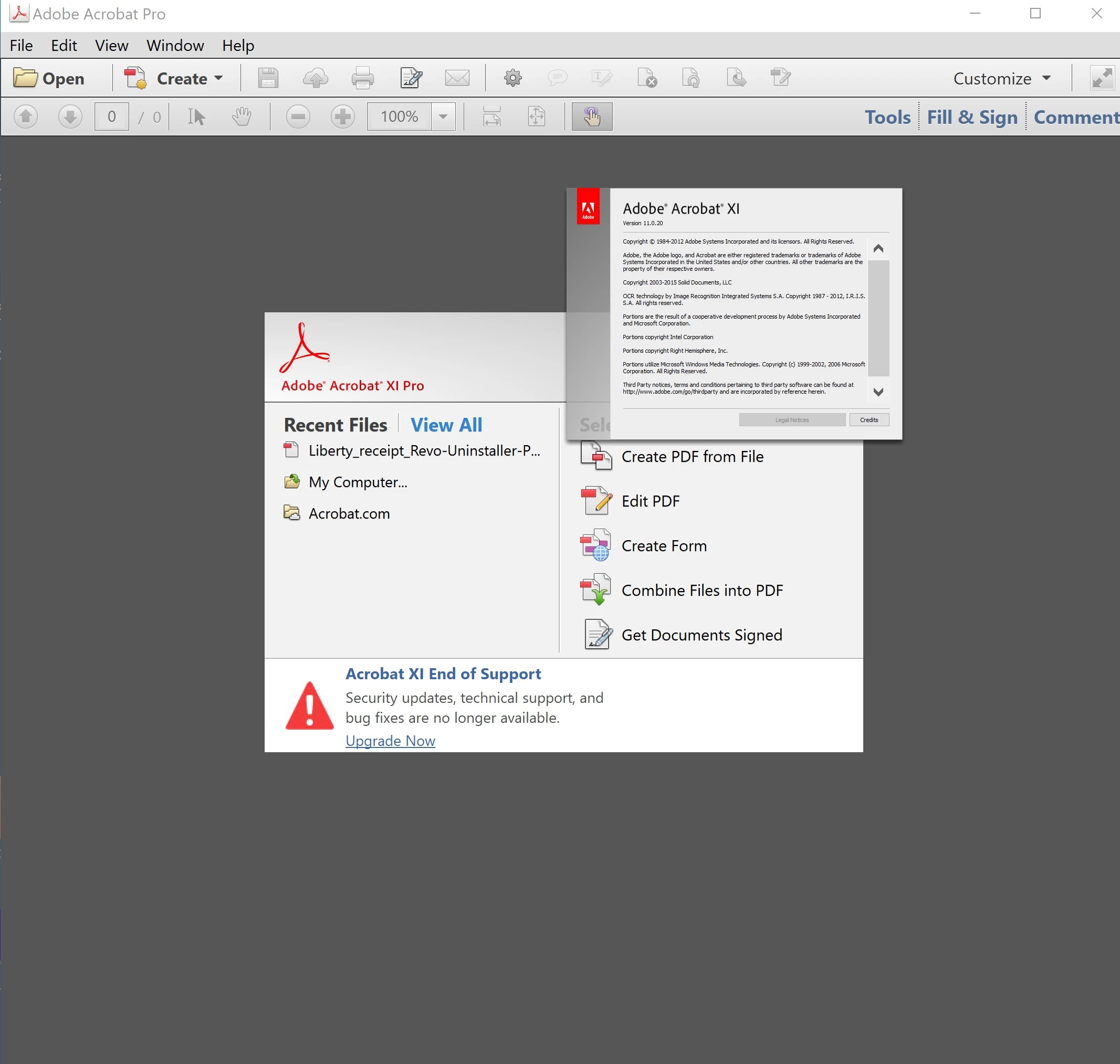Click the Save file icon

click(268, 78)
